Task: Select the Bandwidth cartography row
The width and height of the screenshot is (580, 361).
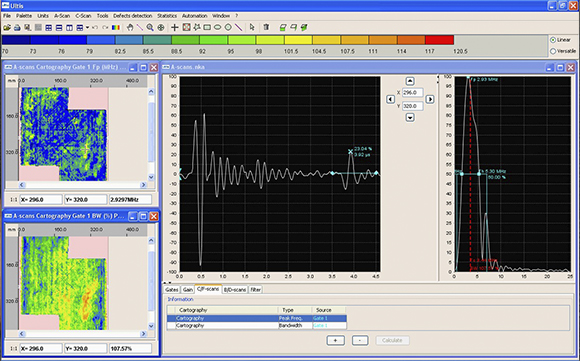Action: pyautogui.click(x=257, y=325)
